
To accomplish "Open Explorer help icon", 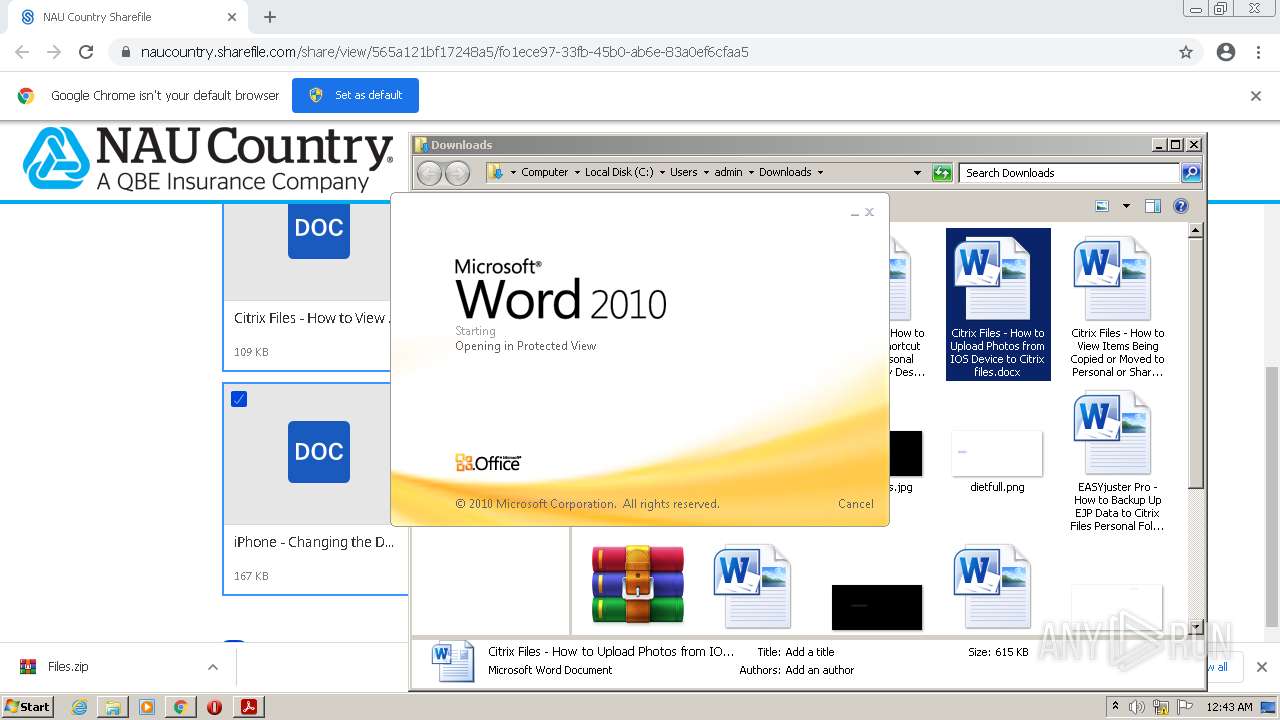I will coord(1181,206).
